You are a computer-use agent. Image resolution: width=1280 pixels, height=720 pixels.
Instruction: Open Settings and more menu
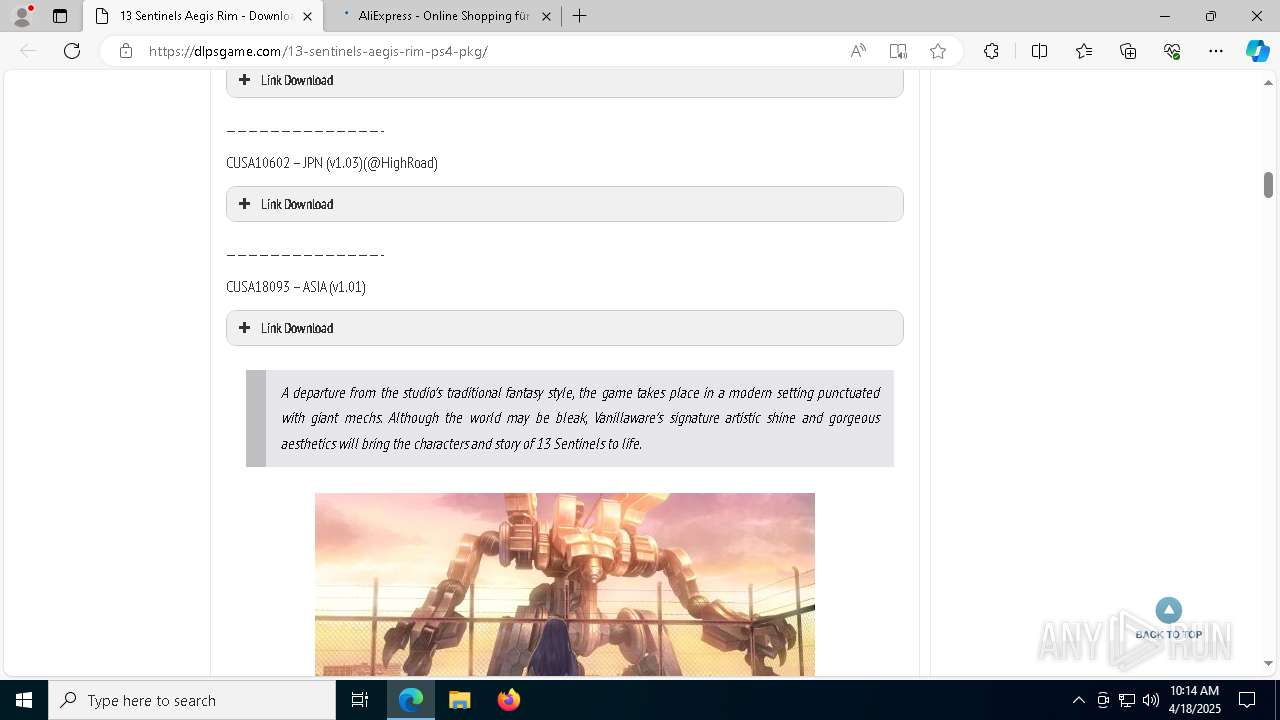(1216, 51)
